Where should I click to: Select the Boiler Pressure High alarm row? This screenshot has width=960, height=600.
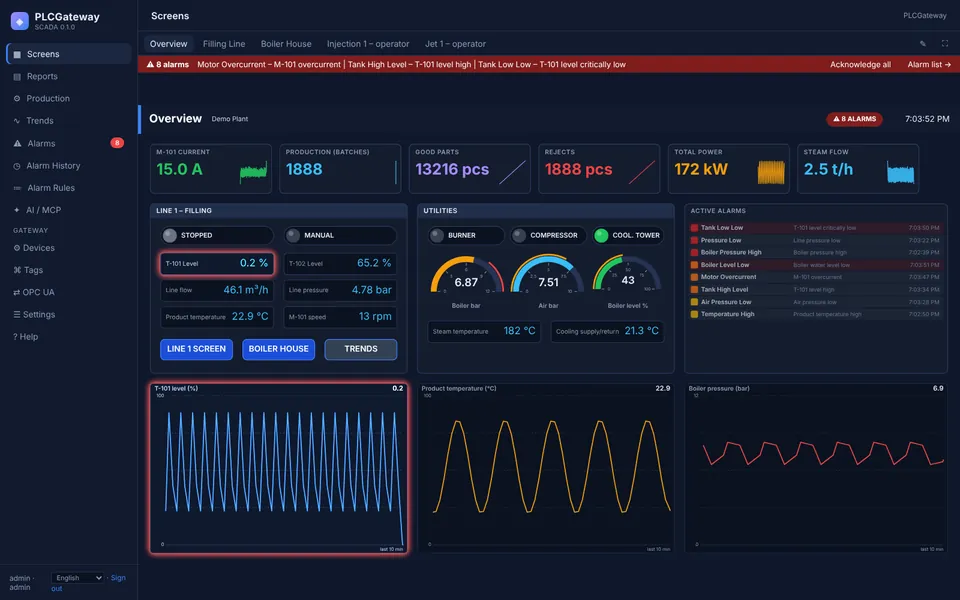[815, 252]
